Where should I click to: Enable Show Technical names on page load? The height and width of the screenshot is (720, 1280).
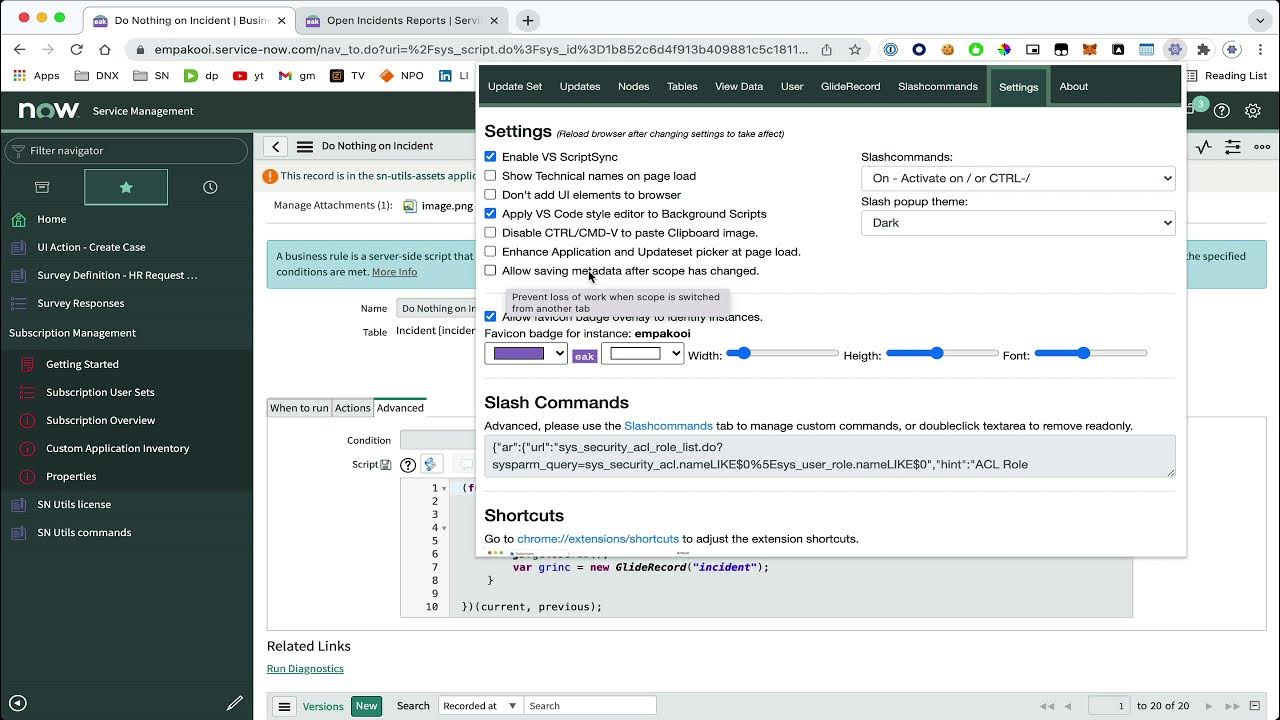[x=490, y=176]
